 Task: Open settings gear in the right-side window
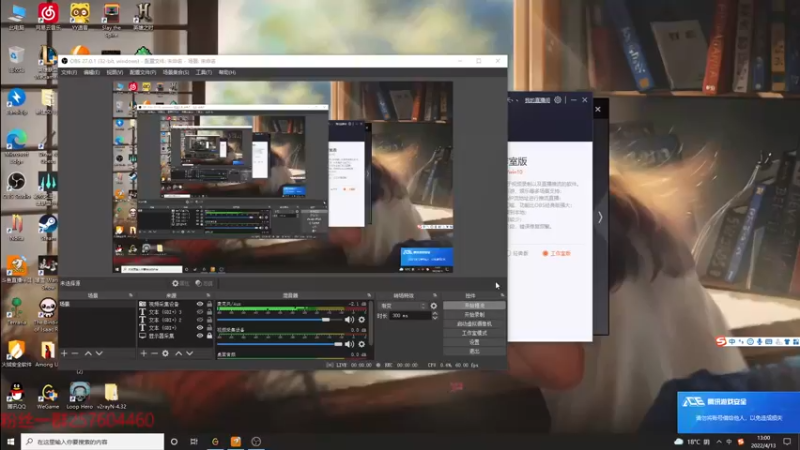(558, 100)
